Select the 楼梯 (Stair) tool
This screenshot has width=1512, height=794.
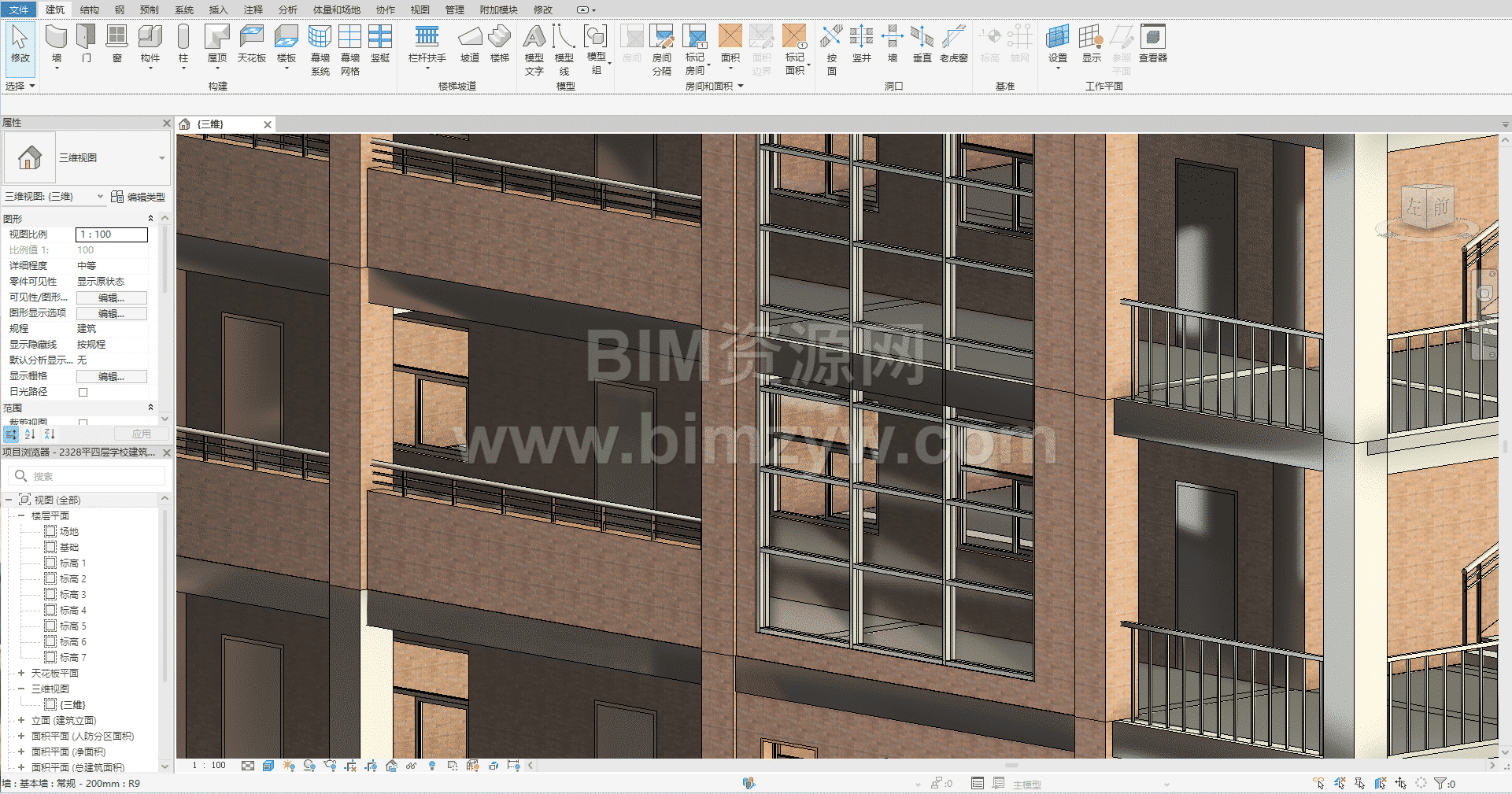(500, 43)
